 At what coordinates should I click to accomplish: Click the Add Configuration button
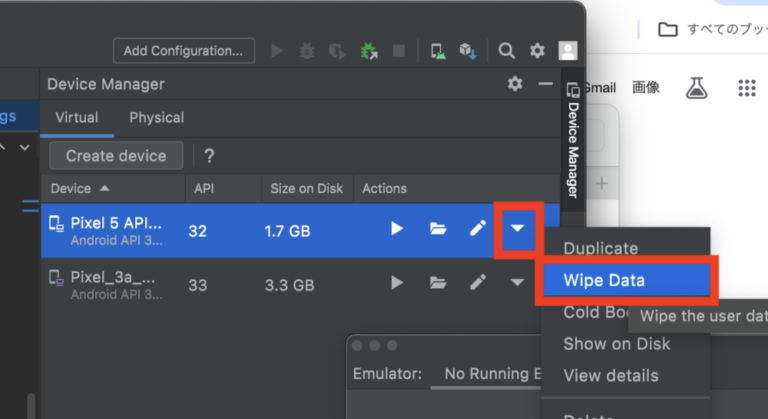coord(183,50)
